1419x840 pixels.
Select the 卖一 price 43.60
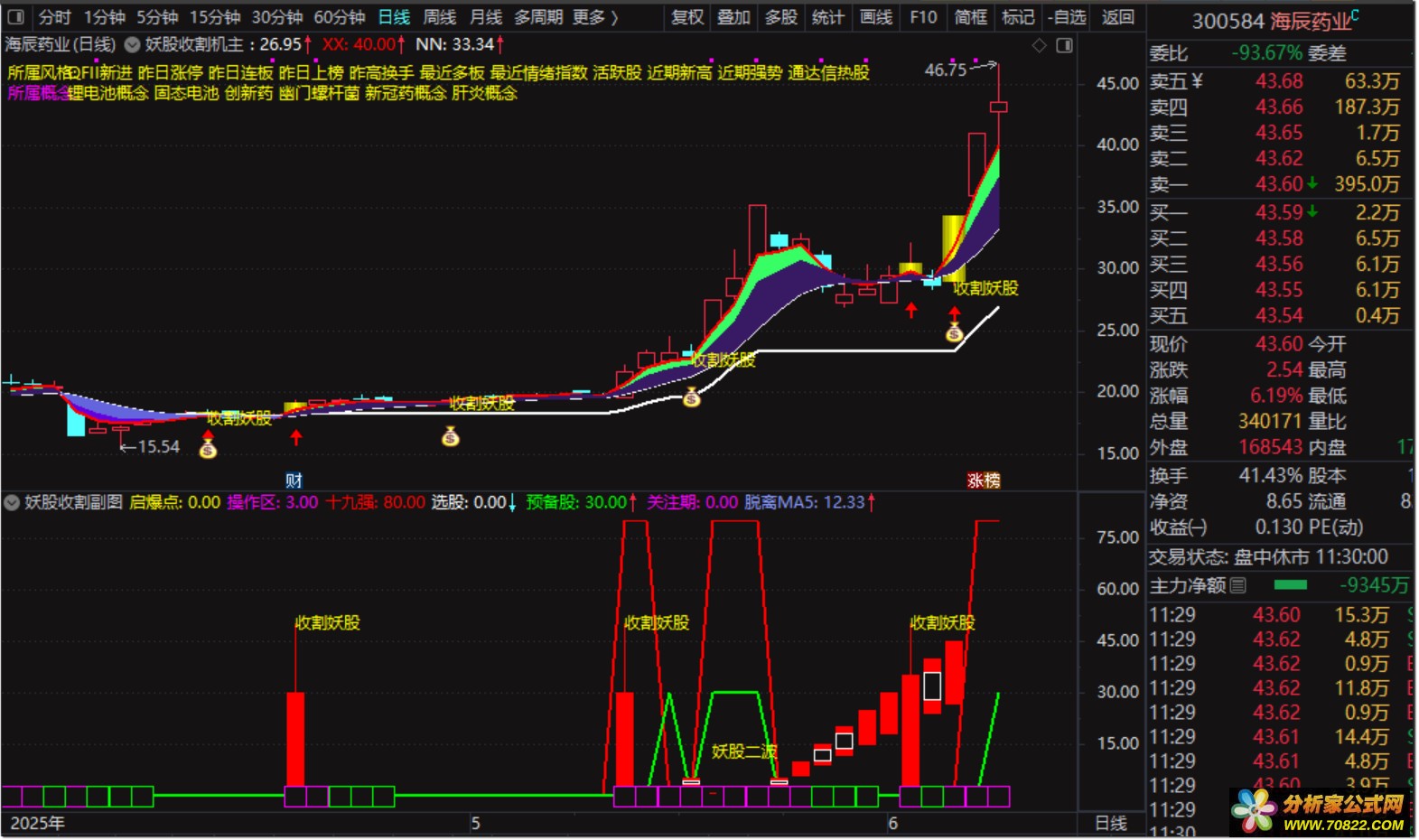pos(1279,184)
